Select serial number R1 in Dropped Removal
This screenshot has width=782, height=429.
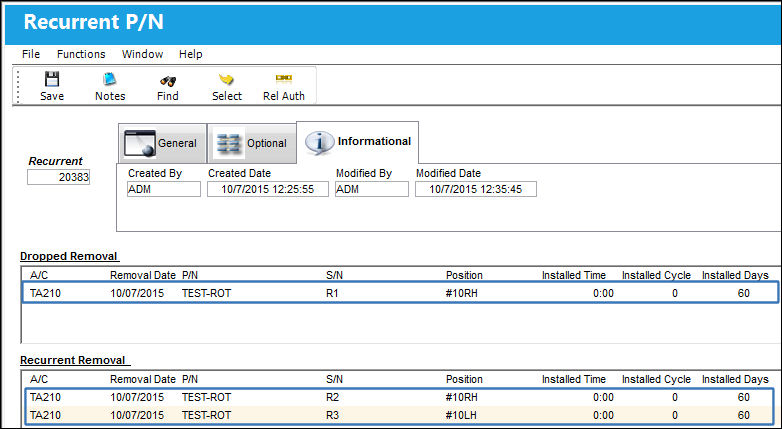click(x=332, y=293)
